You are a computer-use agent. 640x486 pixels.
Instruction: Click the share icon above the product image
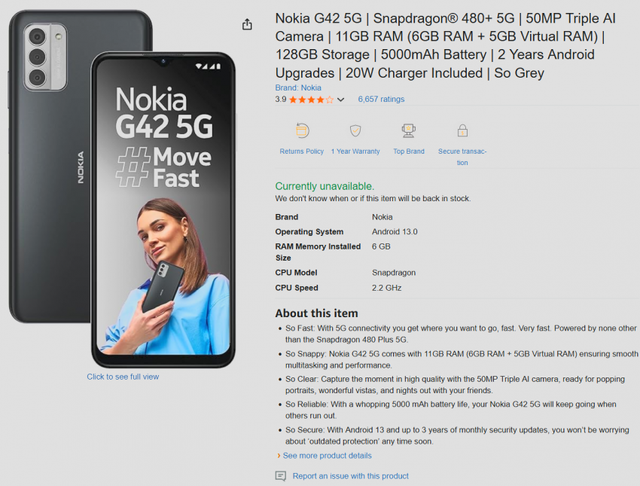(247, 24)
